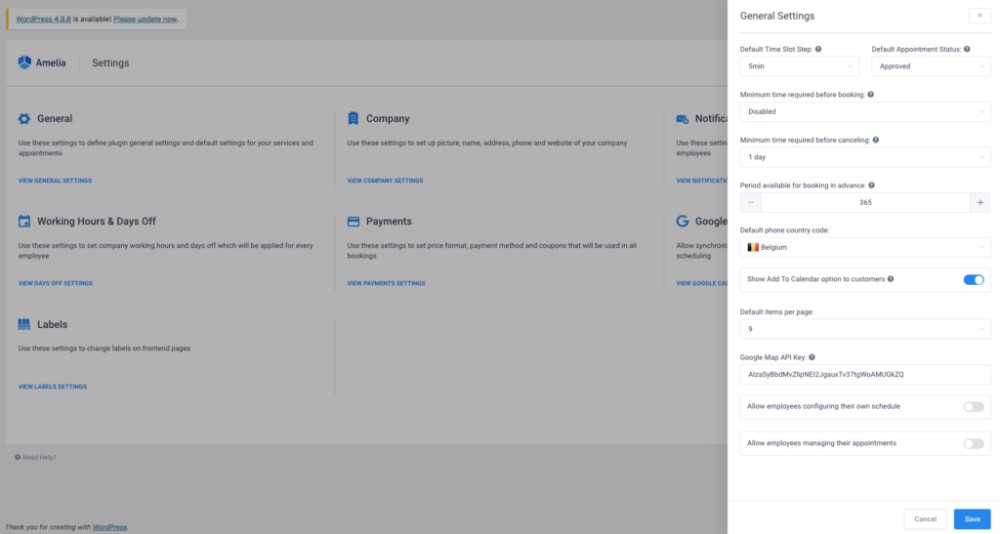Click the General gear icon
Screen dimensions: 1000x534
(24, 119)
